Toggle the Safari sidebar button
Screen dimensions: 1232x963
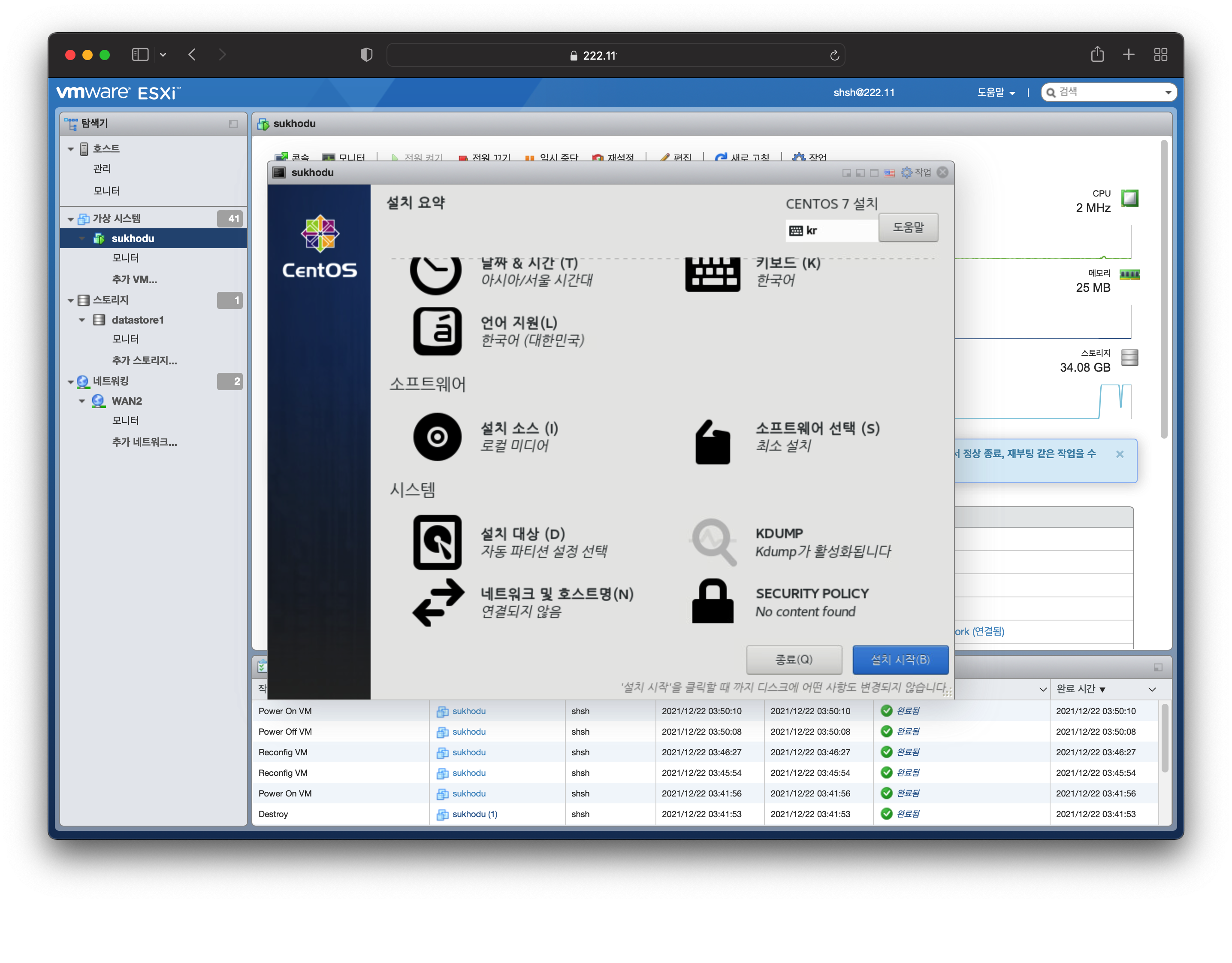point(140,55)
